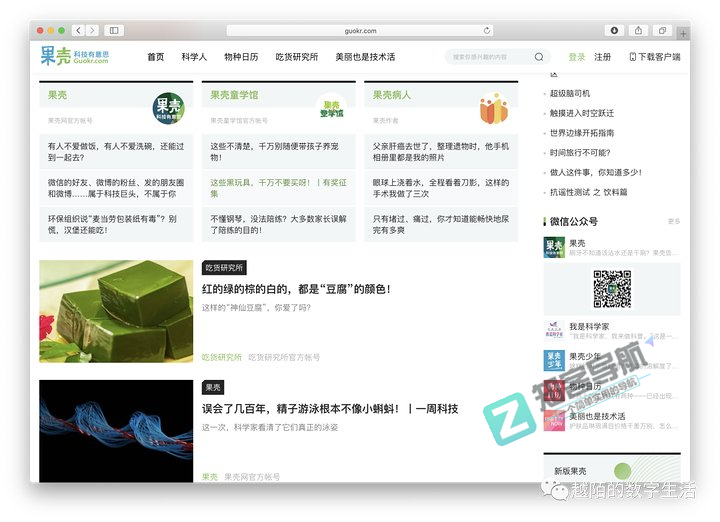The image size is (720, 522).
Task: Open the 首页 navigation item
Action: [x=156, y=57]
